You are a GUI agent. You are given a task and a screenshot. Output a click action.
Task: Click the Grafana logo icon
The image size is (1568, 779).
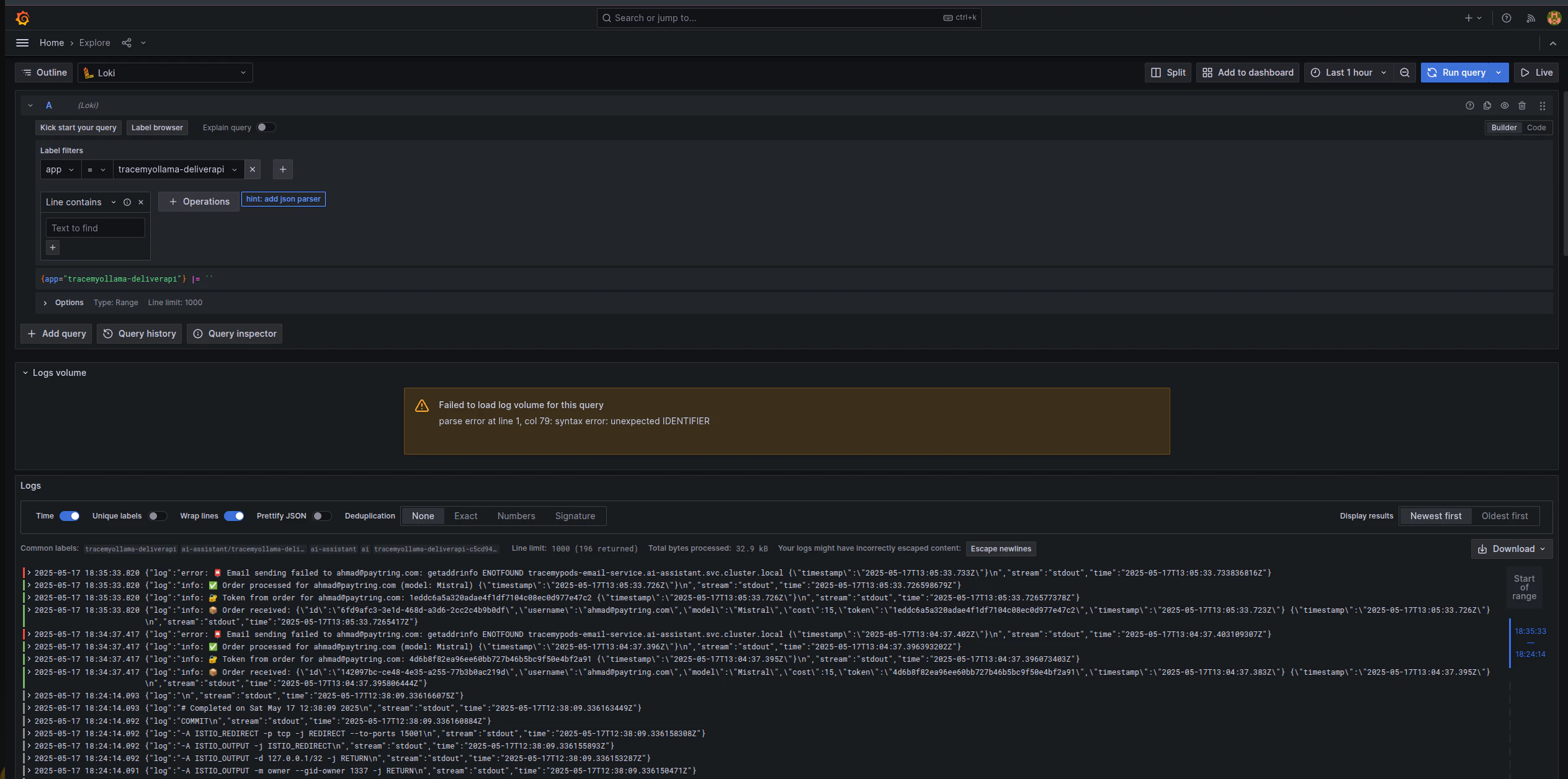point(22,18)
